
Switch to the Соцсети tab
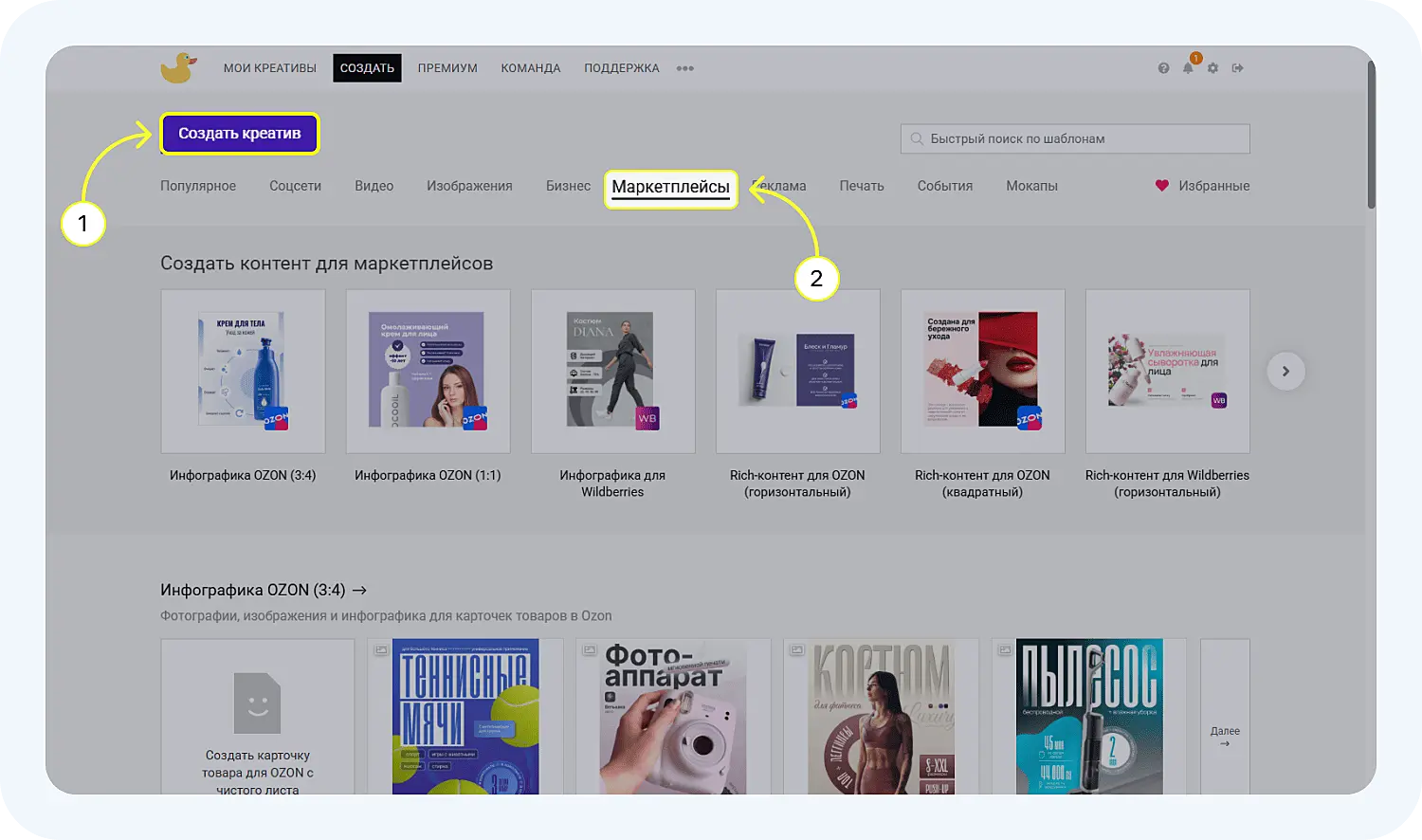click(295, 186)
